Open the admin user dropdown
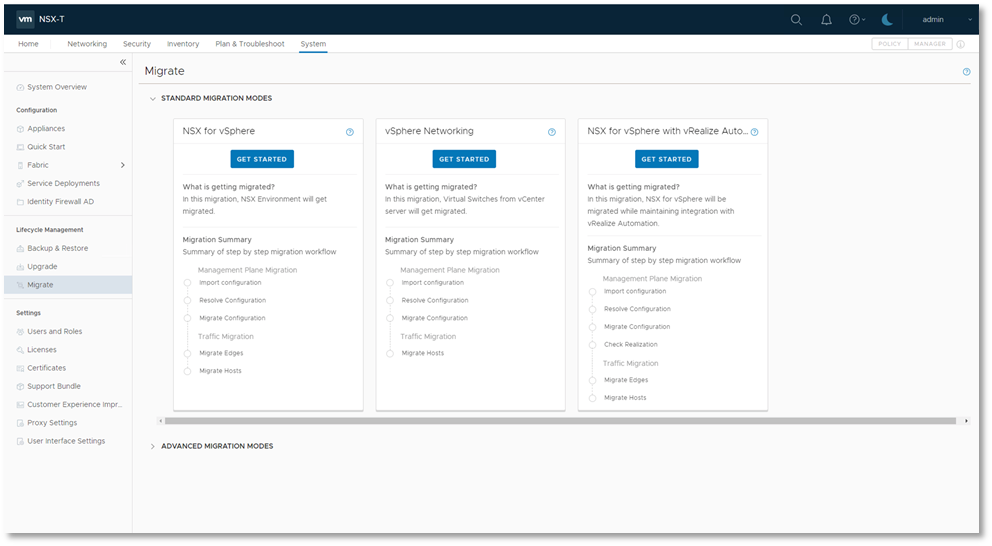Image resolution: width=992 pixels, height=546 pixels. pos(946,20)
